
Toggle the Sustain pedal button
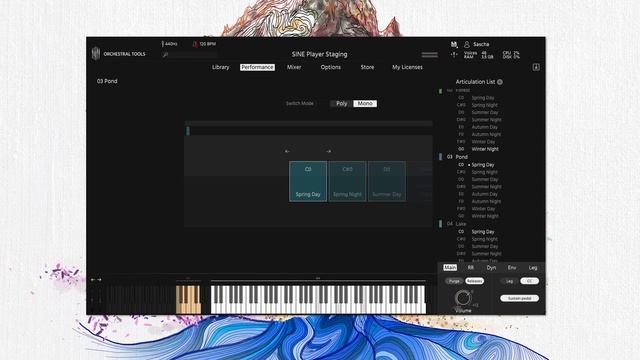click(x=520, y=298)
